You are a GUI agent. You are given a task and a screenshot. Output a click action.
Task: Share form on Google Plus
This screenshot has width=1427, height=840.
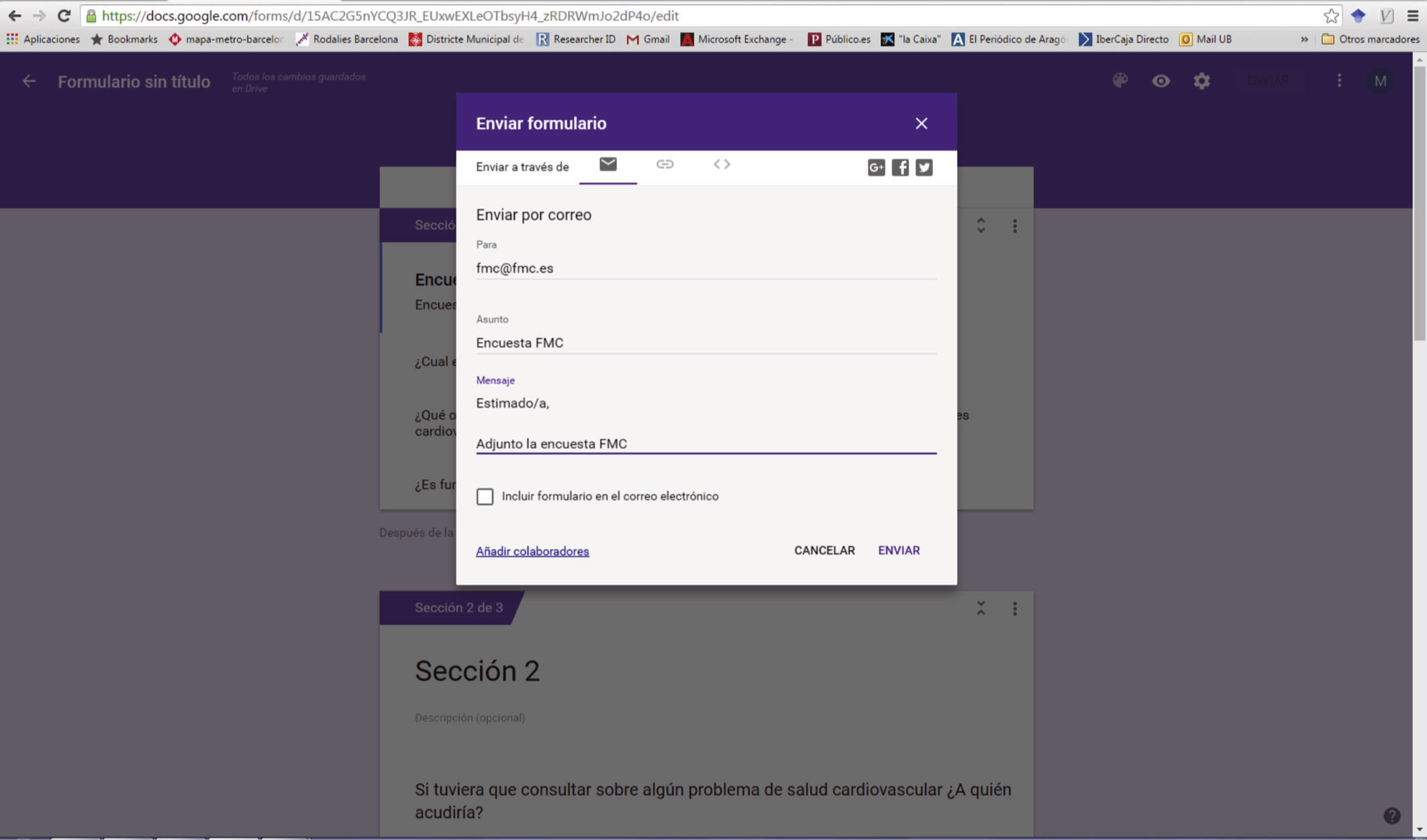[876, 168]
